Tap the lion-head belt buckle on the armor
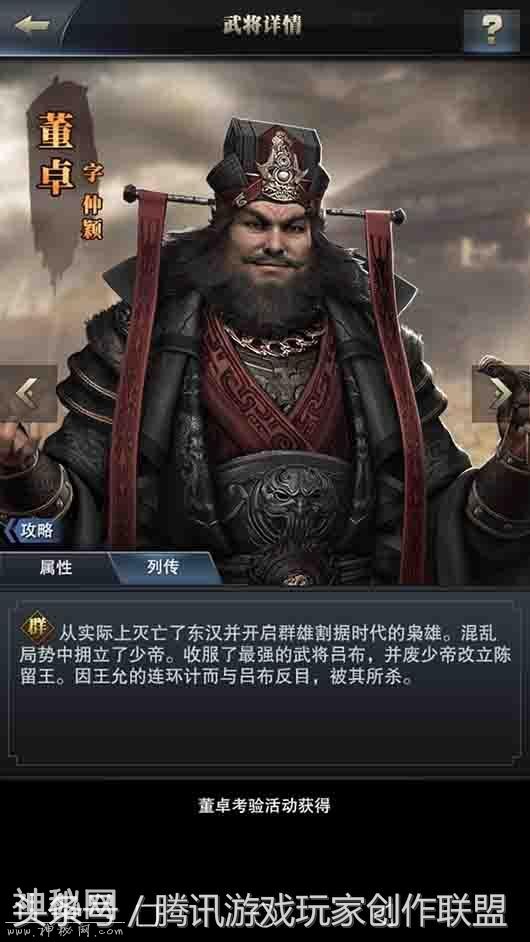Image resolution: width=530 pixels, height=942 pixels. 284,500
